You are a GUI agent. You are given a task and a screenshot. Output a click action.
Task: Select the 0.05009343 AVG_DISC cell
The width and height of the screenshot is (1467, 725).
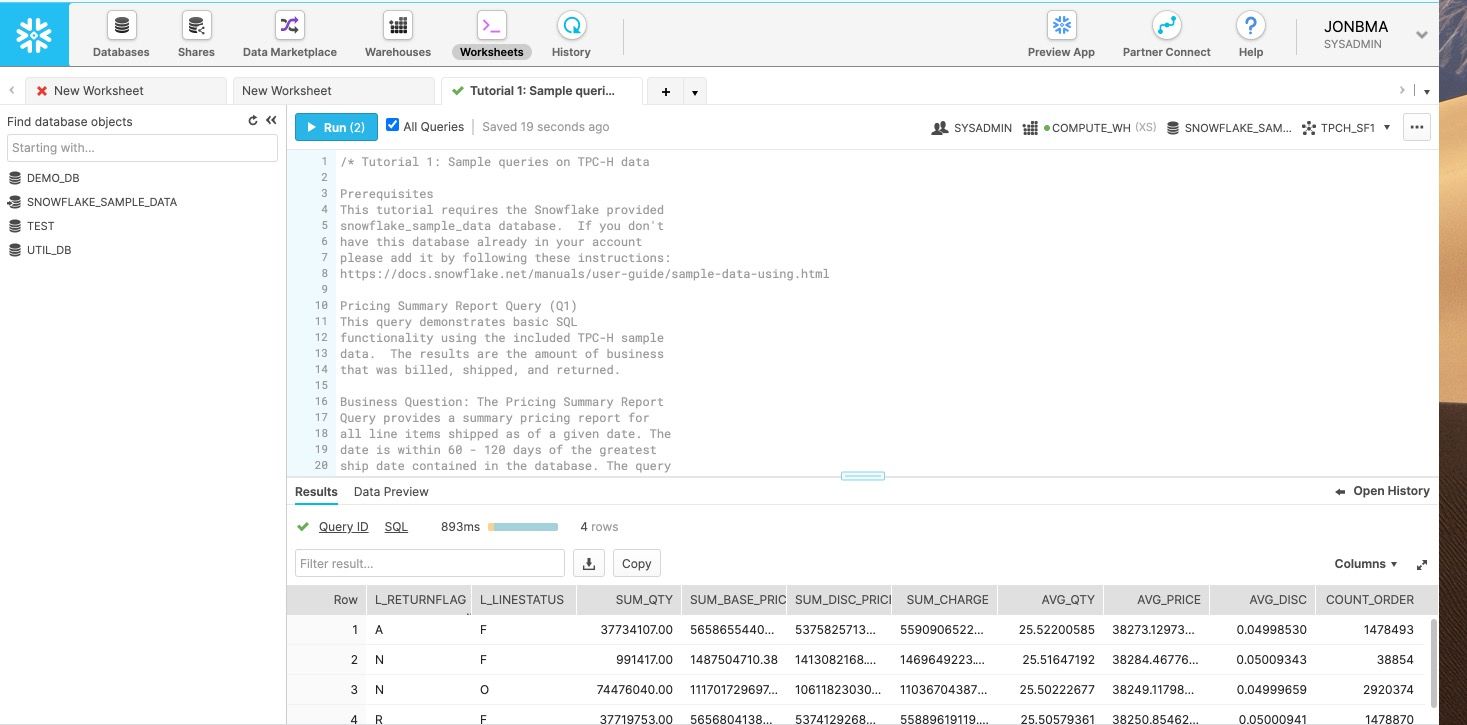pyautogui.click(x=1261, y=660)
